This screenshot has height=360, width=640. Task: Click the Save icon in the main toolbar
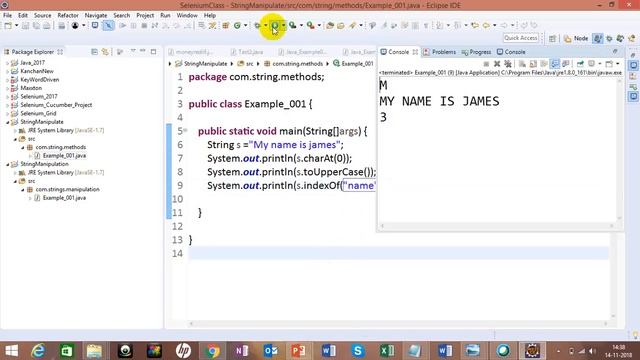click(25, 26)
